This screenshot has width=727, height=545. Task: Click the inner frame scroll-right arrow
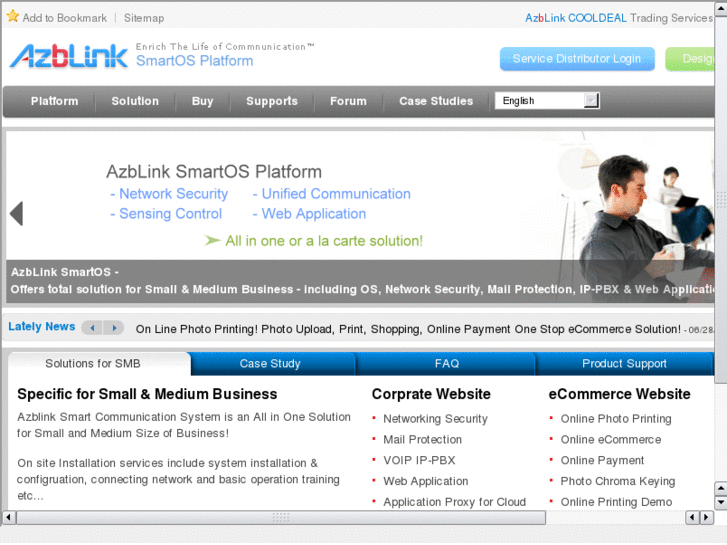pos(706,517)
